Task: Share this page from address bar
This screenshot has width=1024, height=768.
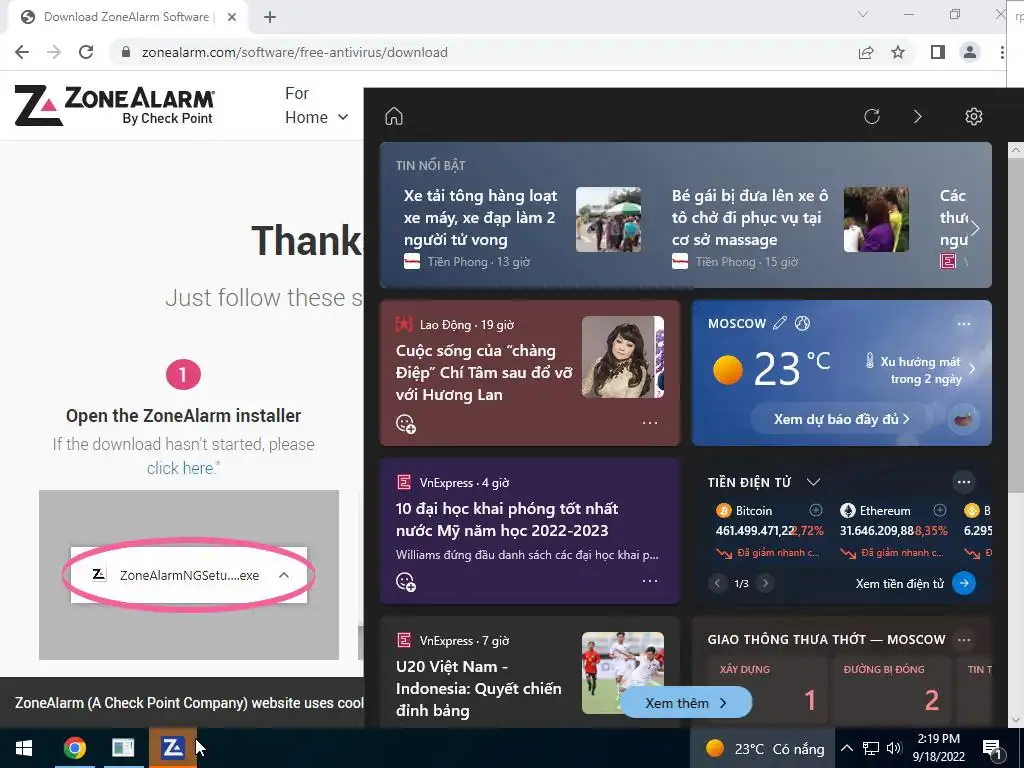Action: click(x=866, y=52)
